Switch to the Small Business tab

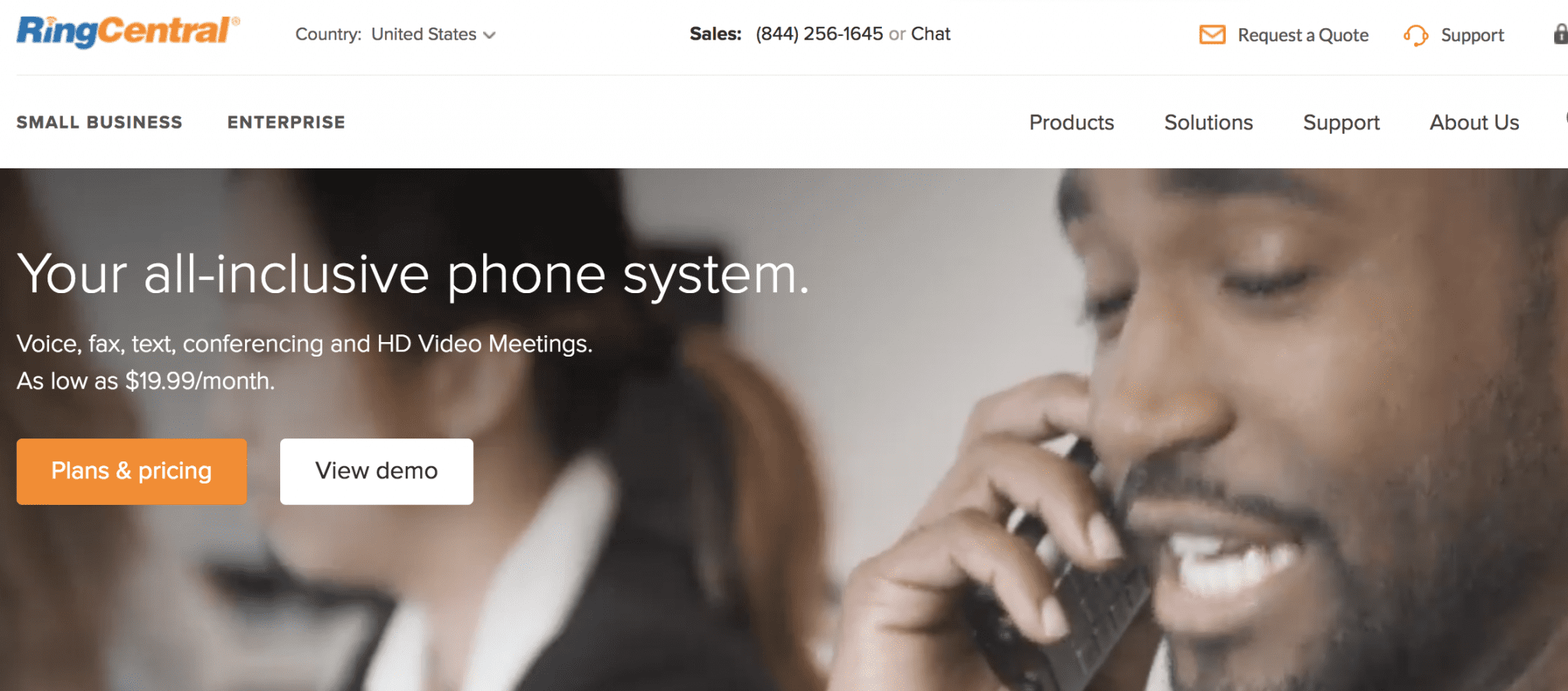100,122
